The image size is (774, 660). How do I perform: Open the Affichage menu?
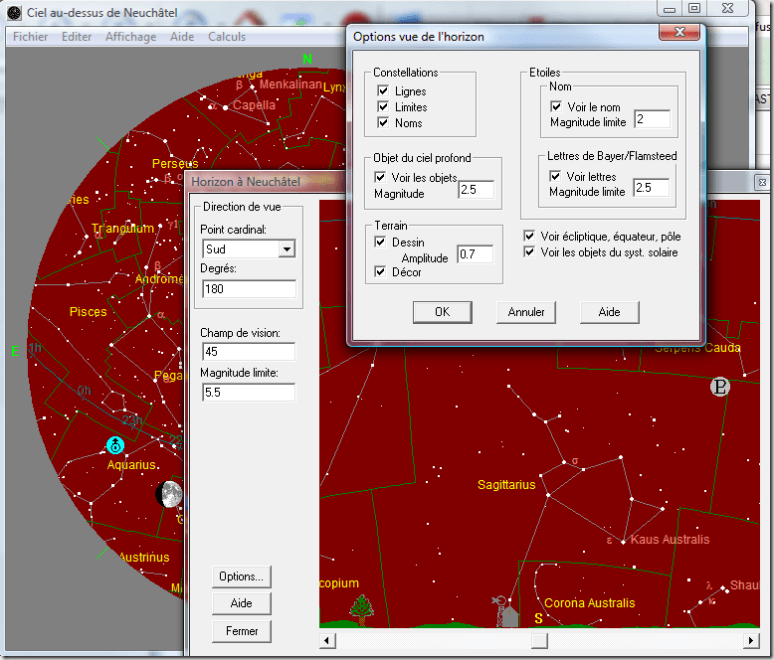pyautogui.click(x=130, y=37)
